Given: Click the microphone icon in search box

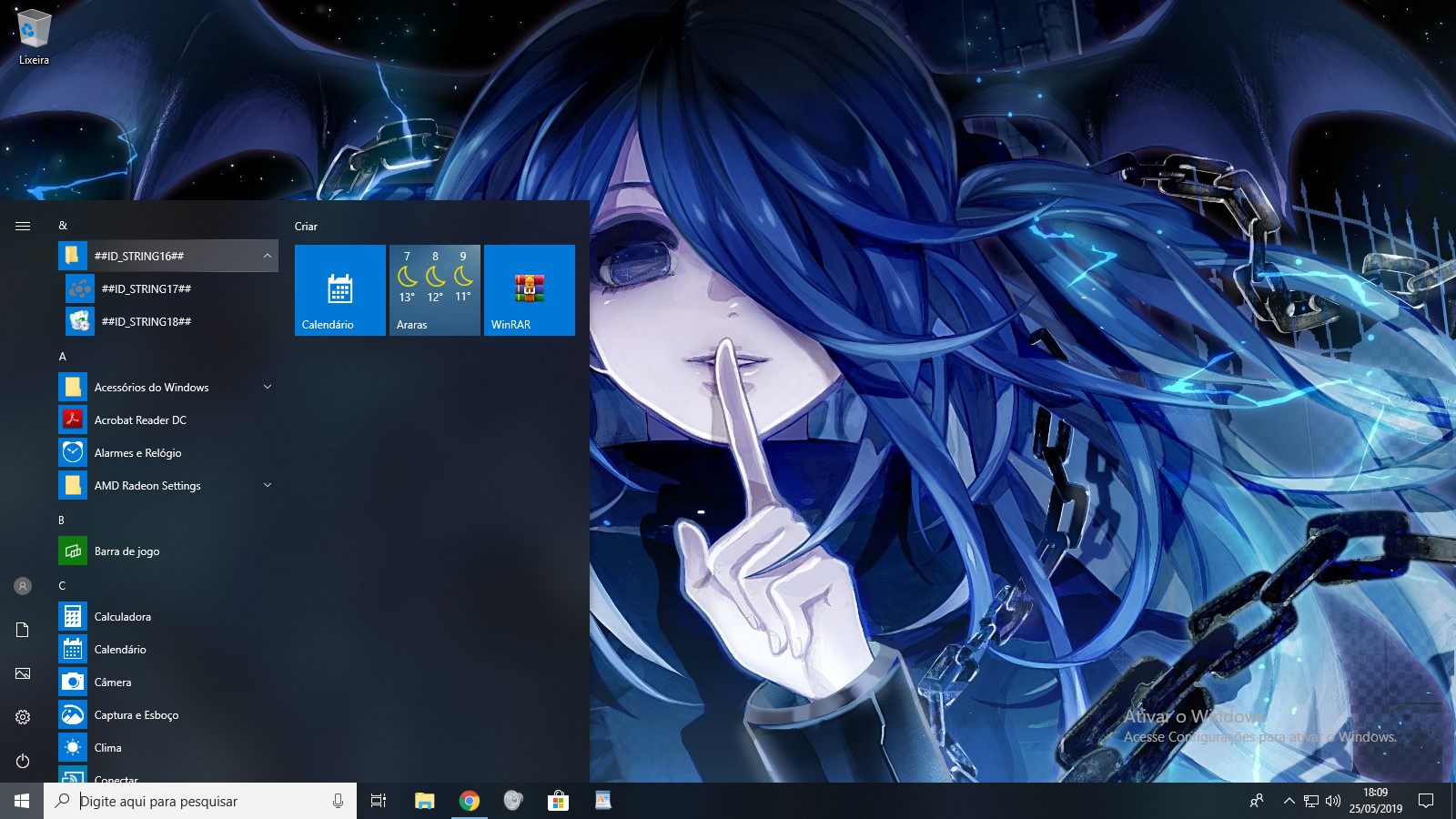Looking at the screenshot, I should (x=338, y=801).
